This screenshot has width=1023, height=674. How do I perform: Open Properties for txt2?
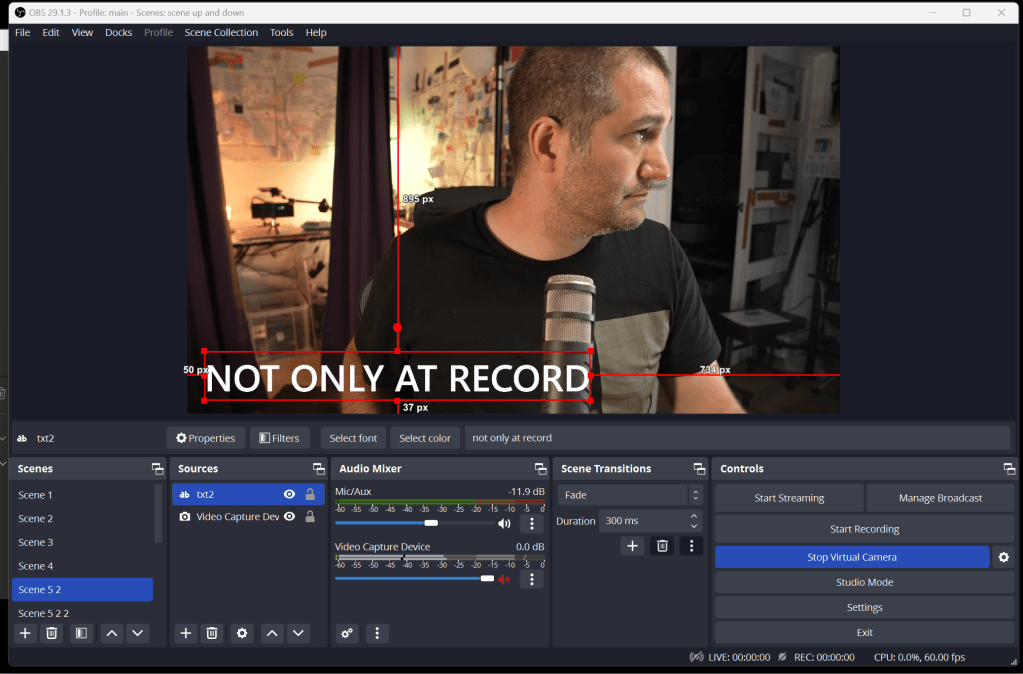pos(206,438)
